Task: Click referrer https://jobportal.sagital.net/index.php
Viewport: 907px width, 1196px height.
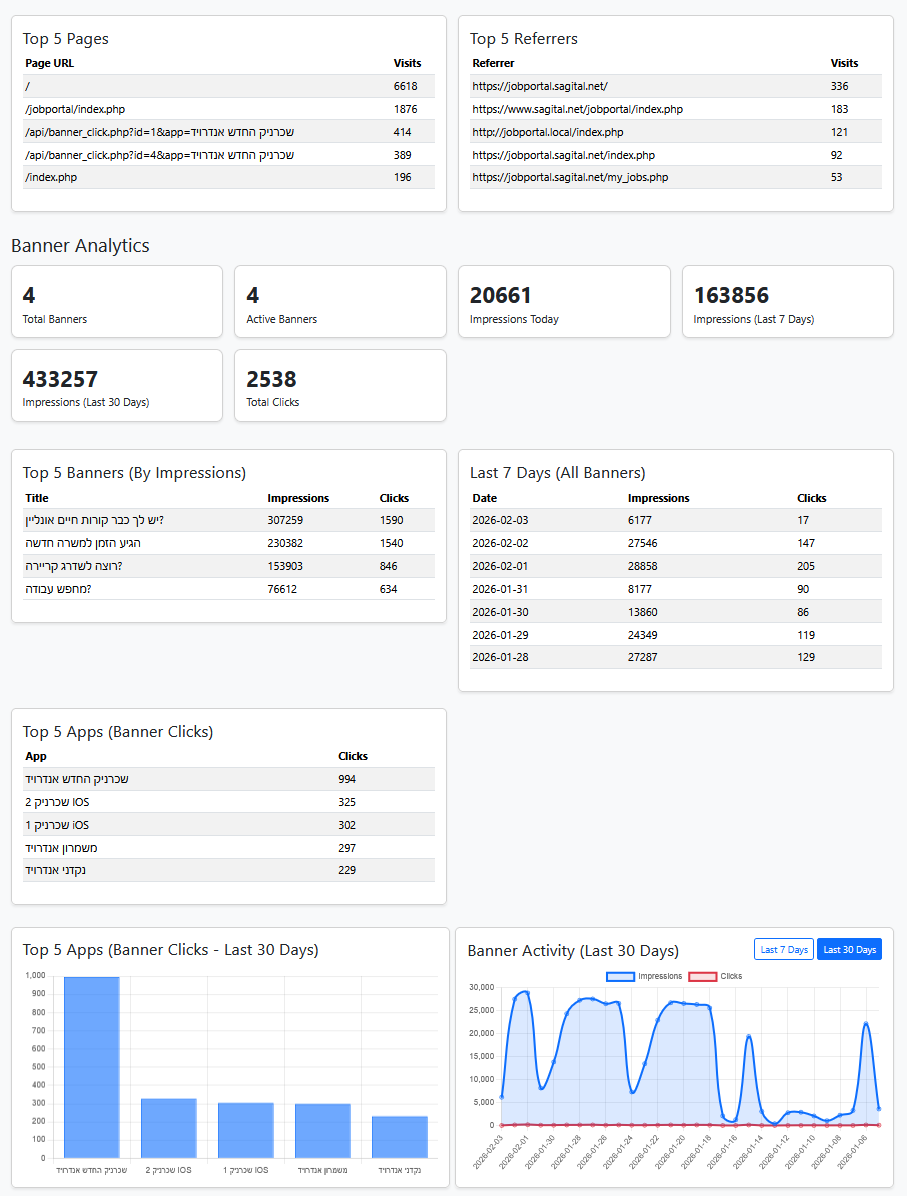Action: pos(564,155)
